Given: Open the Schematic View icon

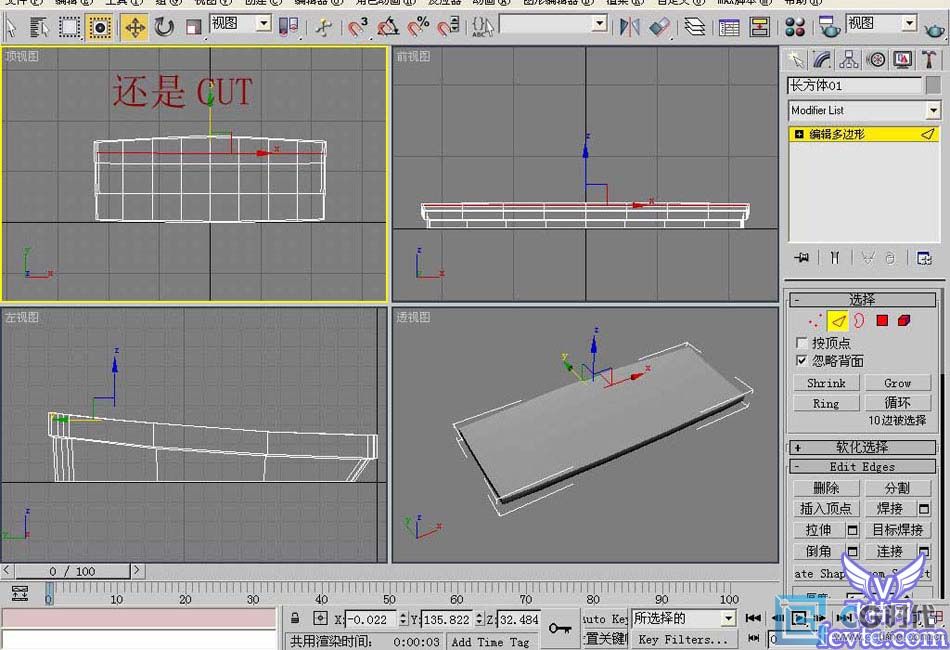Looking at the screenshot, I should point(759,27).
